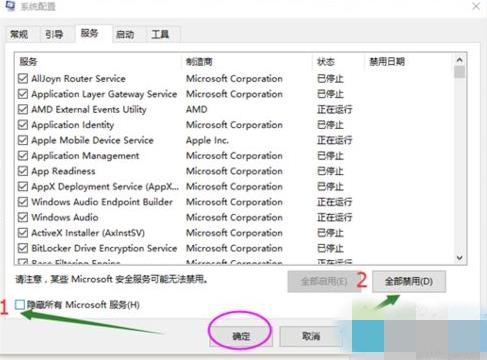Viewport: 487px width, 360px height.
Task: Select Application Management service name
Action: [x=85, y=156]
